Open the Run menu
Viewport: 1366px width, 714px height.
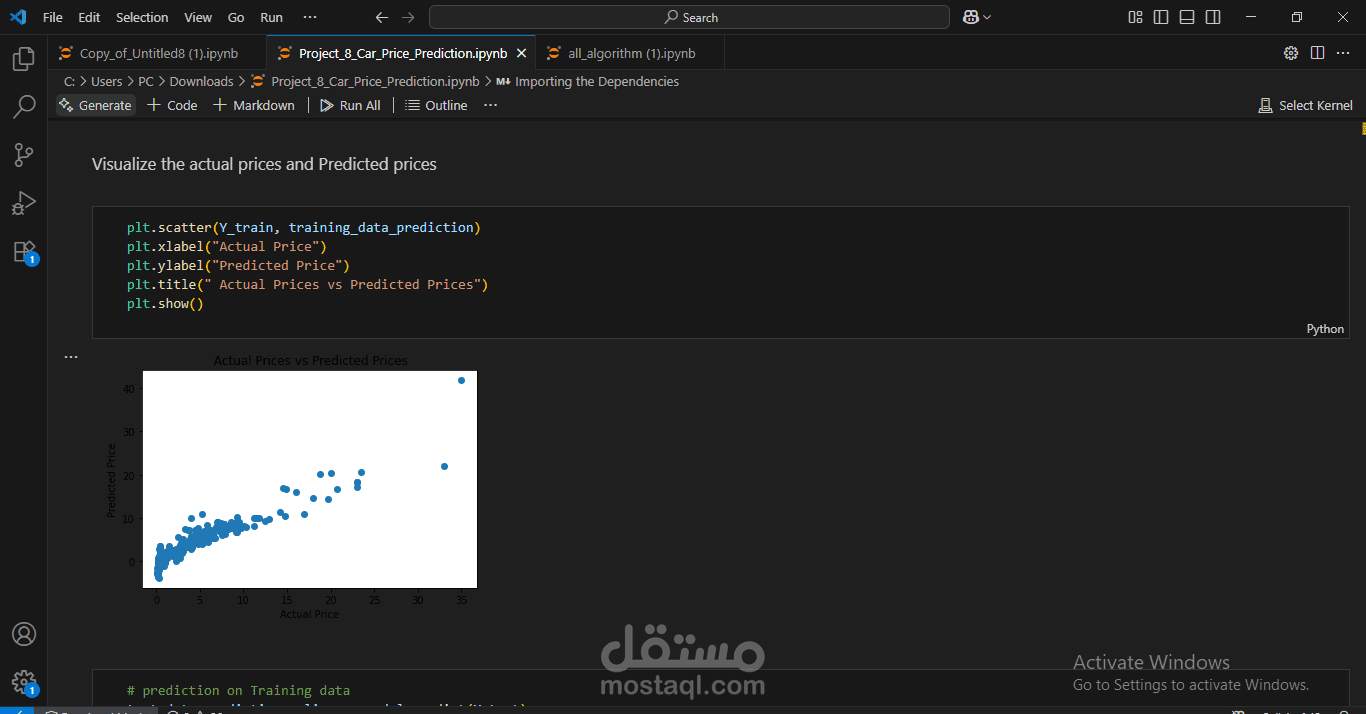click(x=271, y=17)
